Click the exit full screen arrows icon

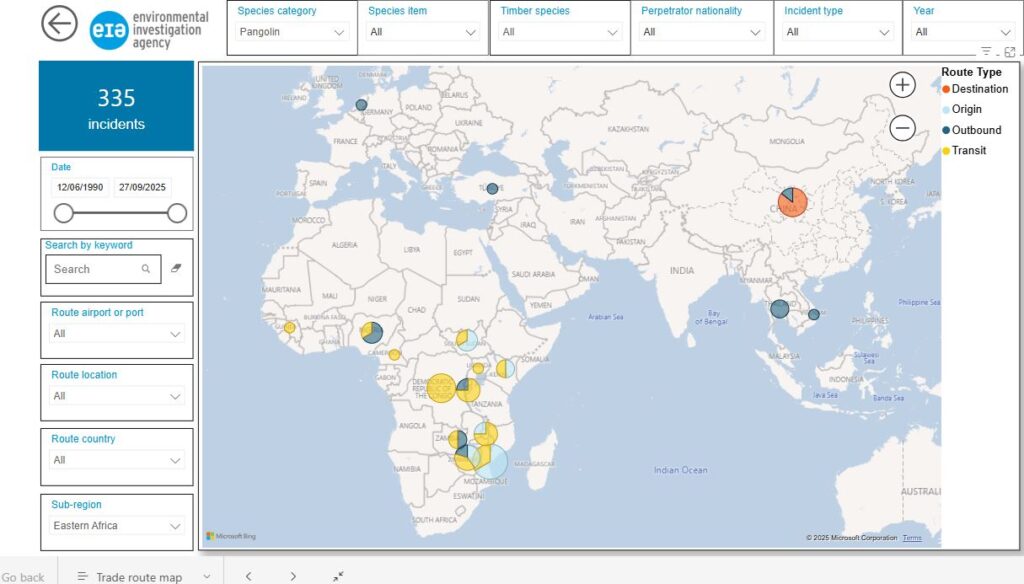pos(338,576)
